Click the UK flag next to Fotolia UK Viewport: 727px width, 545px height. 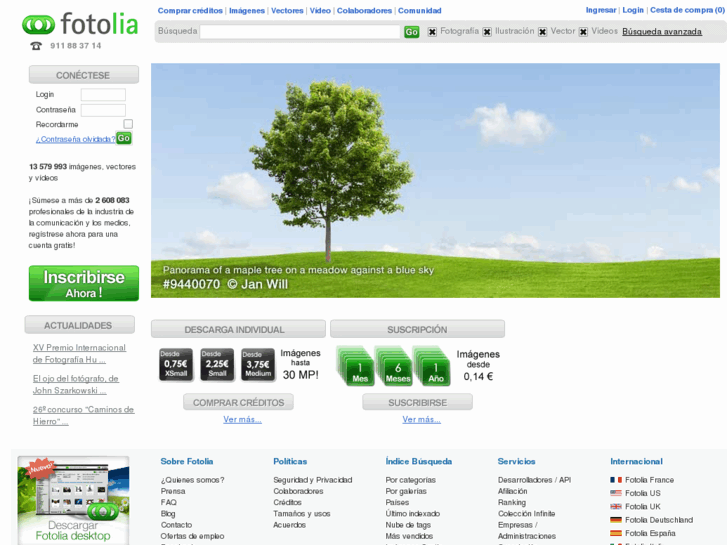coord(616,507)
